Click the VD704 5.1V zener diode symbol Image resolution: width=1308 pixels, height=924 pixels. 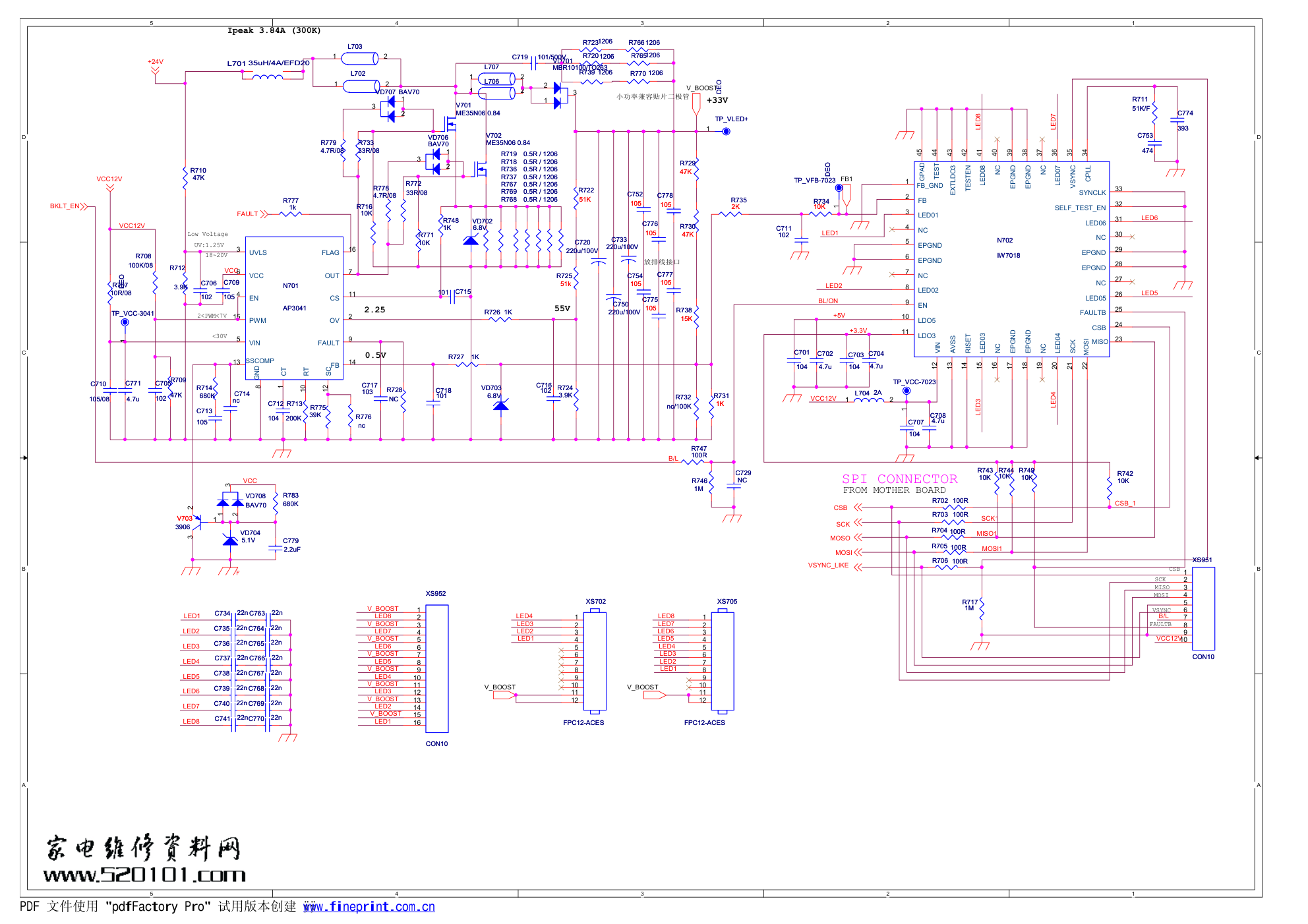pos(230,540)
